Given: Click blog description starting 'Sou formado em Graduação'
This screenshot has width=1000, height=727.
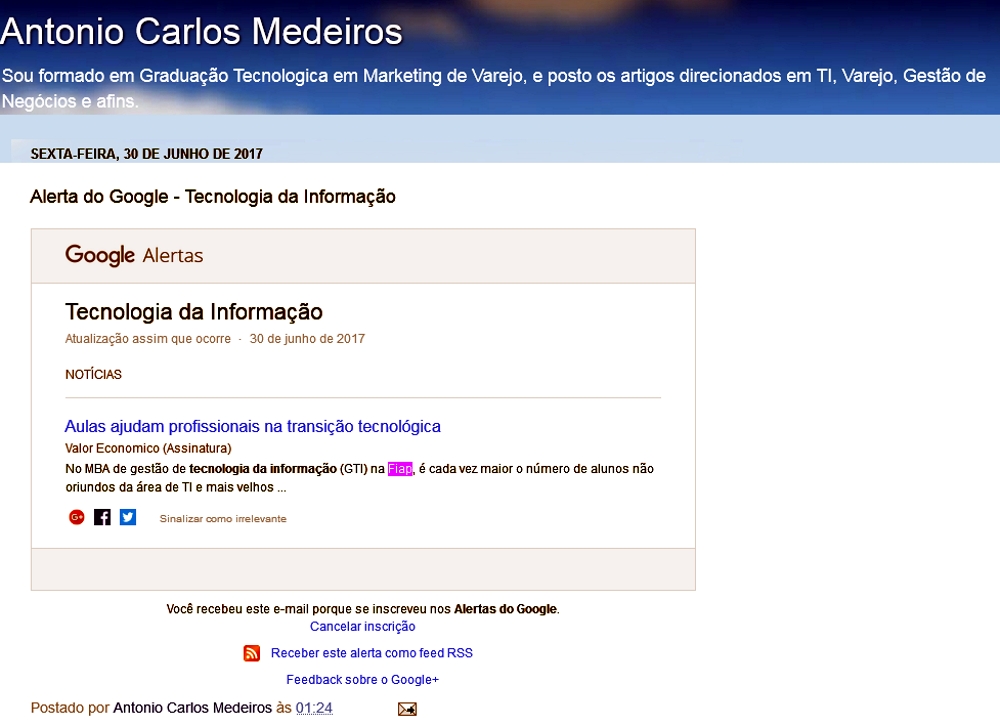Looking at the screenshot, I should tap(494, 88).
